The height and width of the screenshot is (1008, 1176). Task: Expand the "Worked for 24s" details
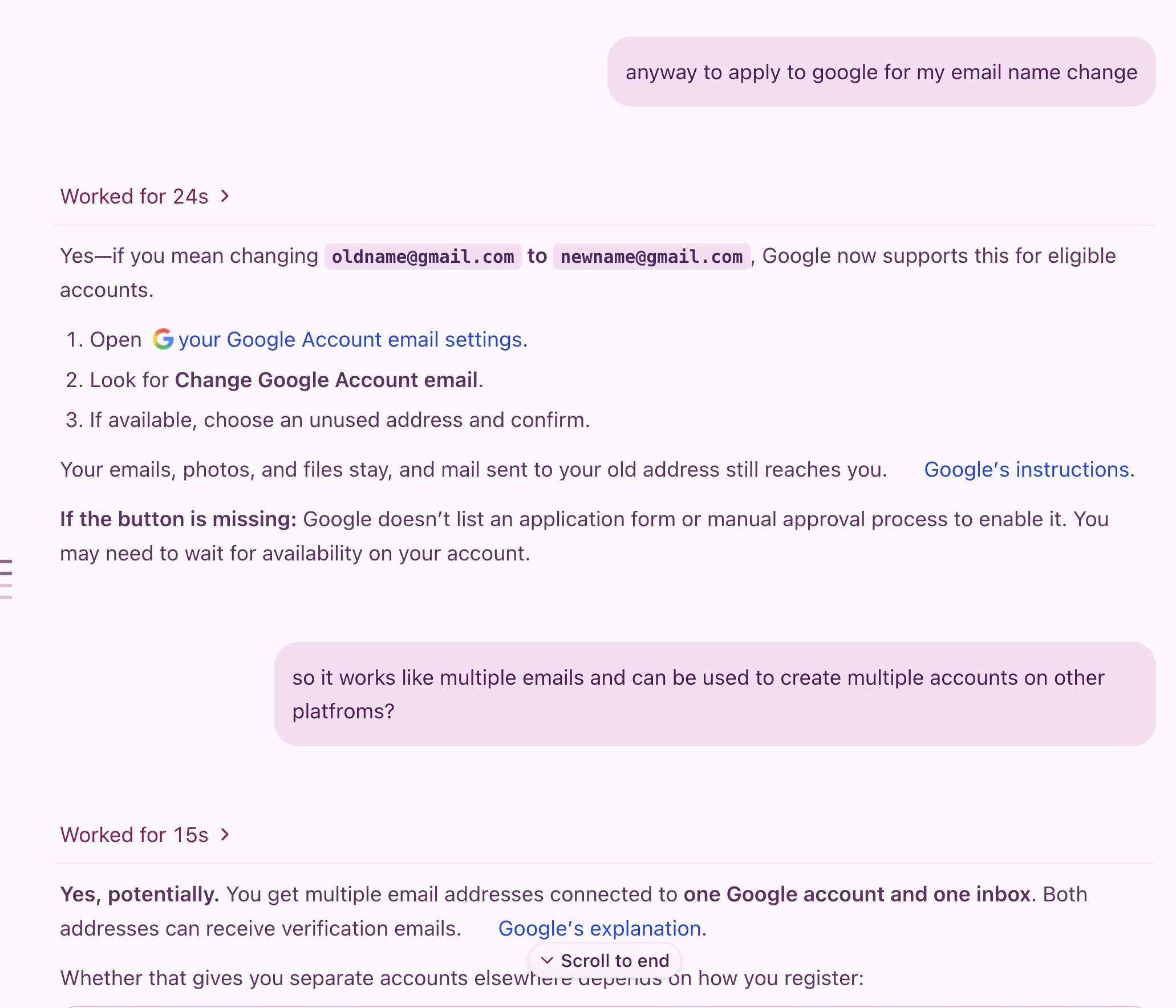145,196
